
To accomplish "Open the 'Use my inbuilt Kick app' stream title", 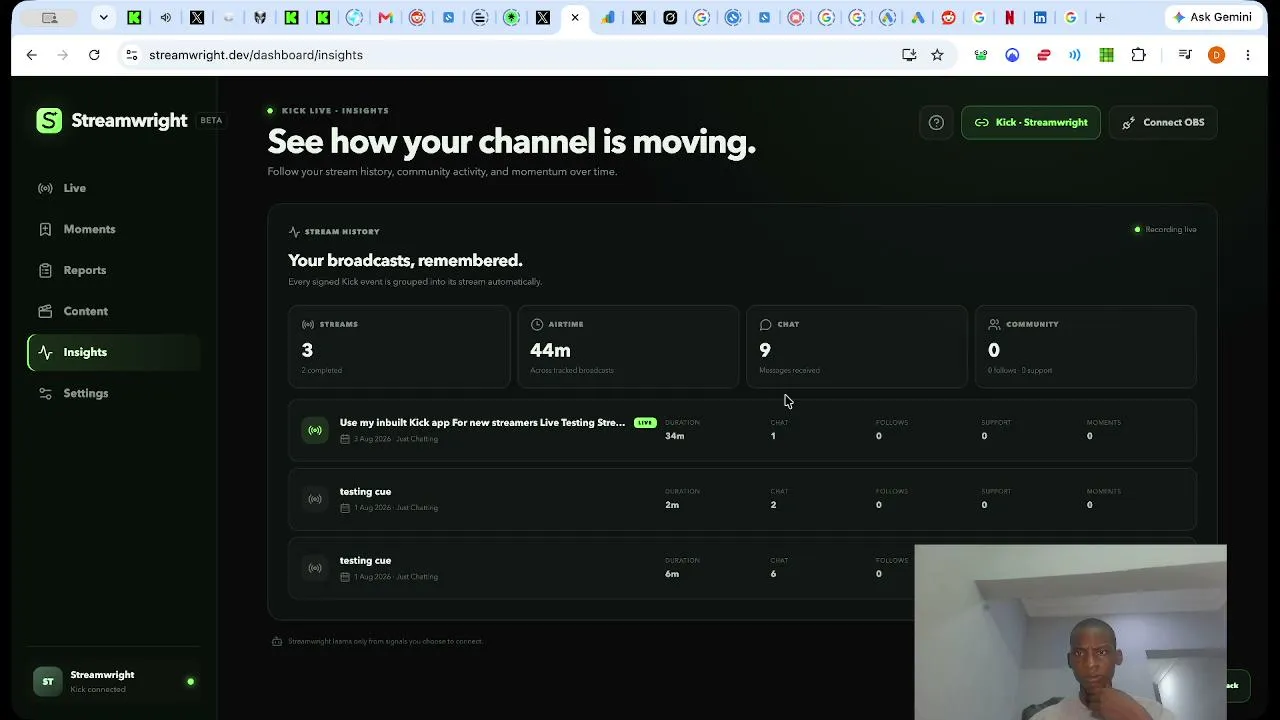I will [482, 423].
